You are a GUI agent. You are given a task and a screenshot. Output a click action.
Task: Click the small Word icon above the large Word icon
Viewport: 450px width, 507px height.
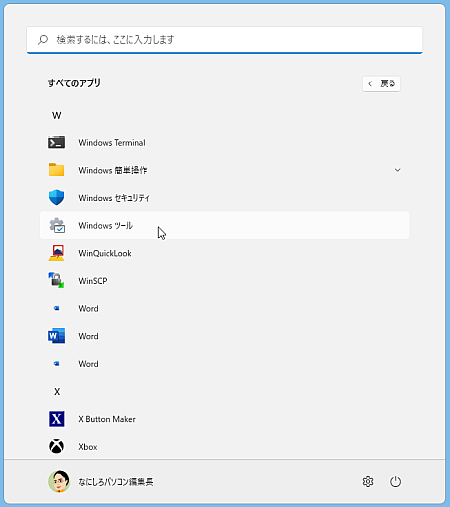pos(57,308)
